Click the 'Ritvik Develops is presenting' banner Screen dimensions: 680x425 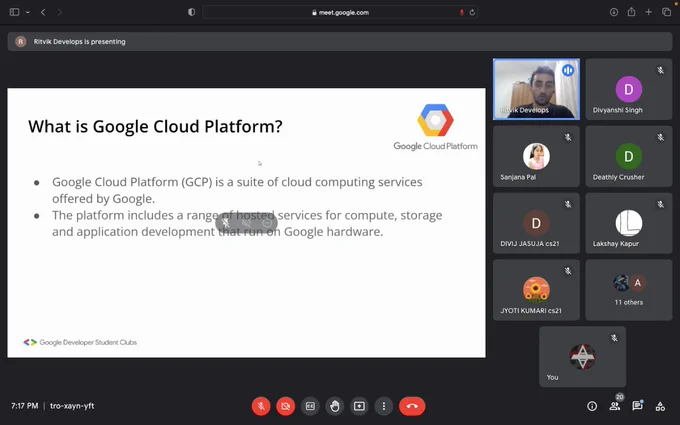(x=340, y=42)
